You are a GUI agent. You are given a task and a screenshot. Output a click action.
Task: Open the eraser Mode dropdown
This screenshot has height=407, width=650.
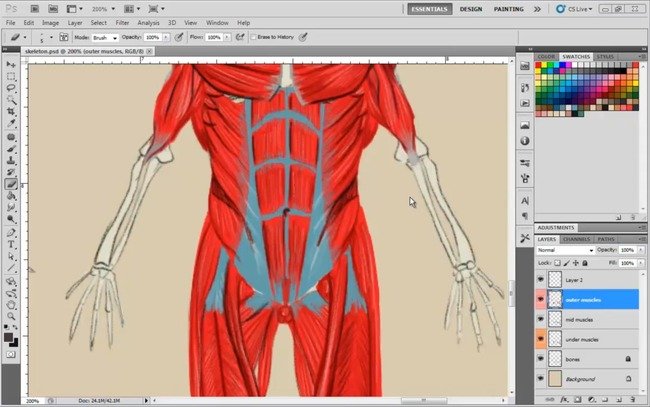pyautogui.click(x=104, y=38)
